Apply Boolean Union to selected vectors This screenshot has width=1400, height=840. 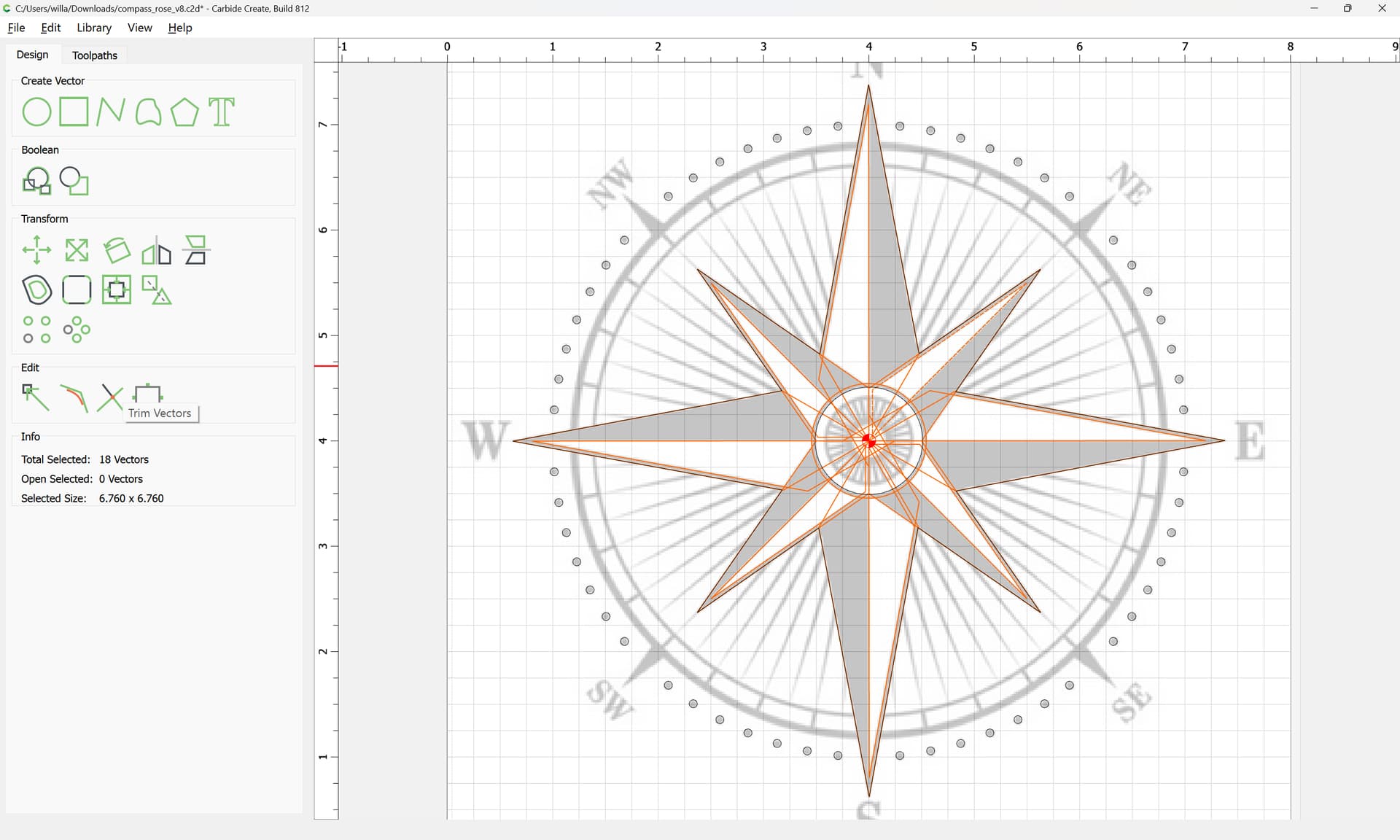[x=36, y=181]
